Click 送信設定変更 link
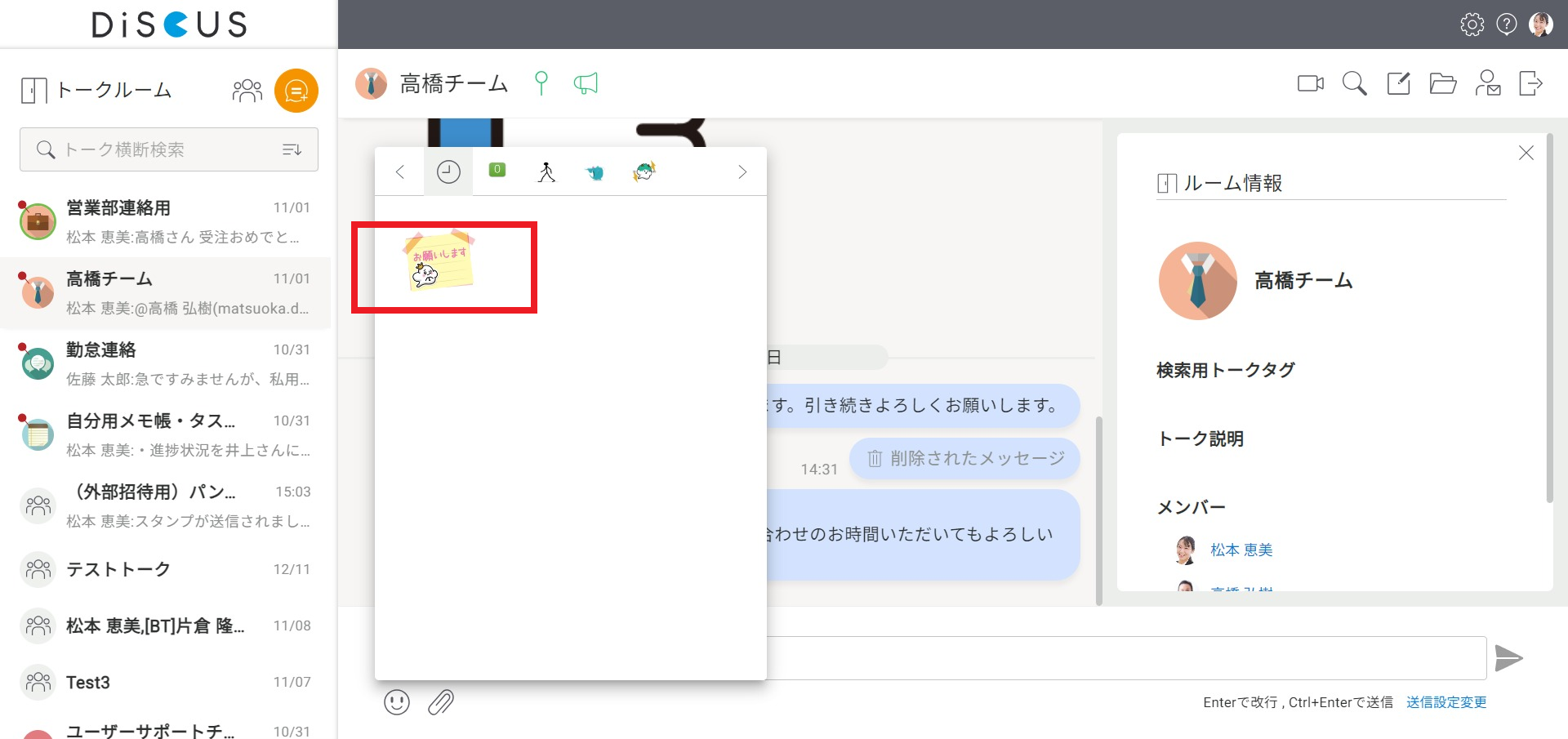The image size is (1568, 739). pos(1446,702)
